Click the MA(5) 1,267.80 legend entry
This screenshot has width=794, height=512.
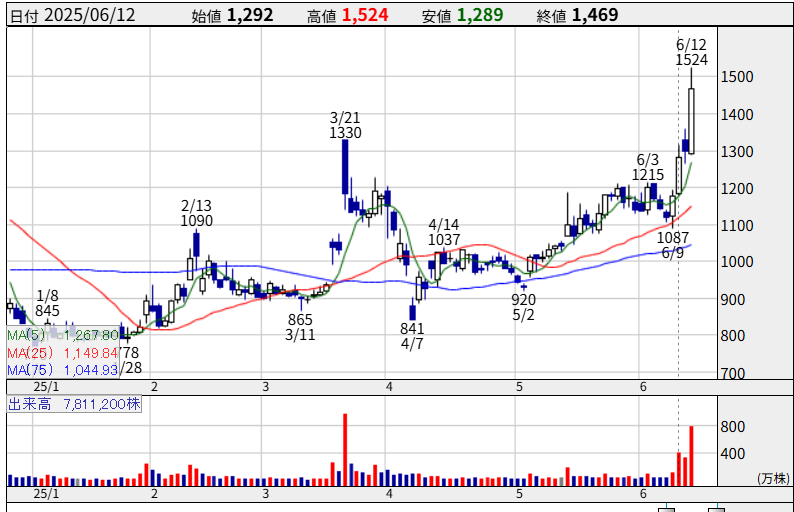63,335
